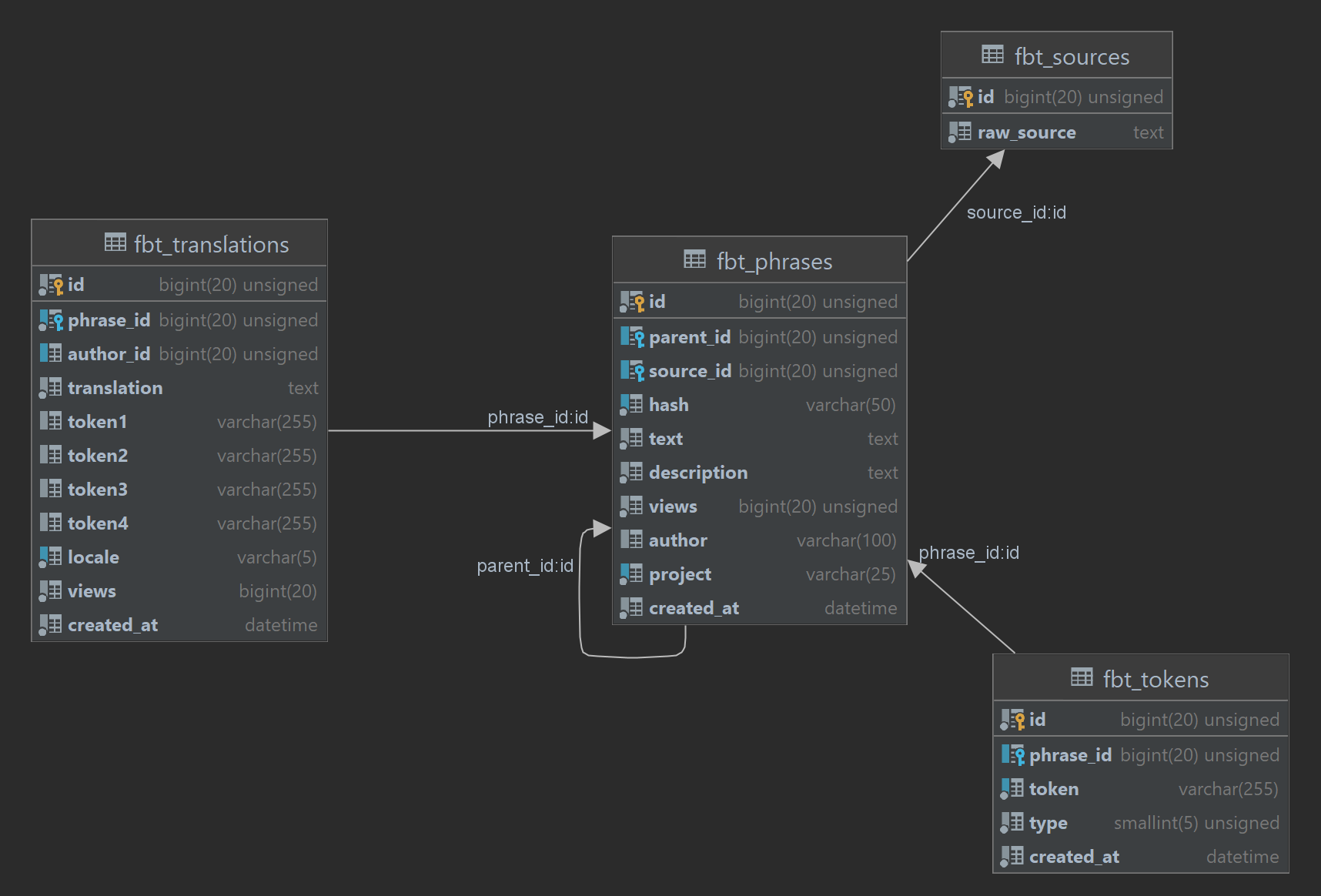Viewport: 1321px width, 896px height.
Task: Select the bigint(20) type of translations views
Action: [278, 591]
